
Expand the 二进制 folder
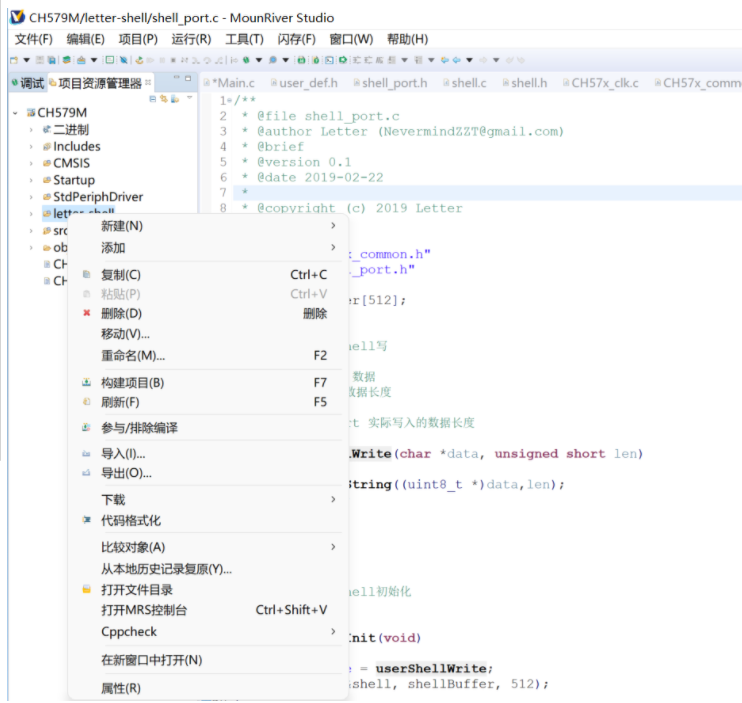[31, 130]
